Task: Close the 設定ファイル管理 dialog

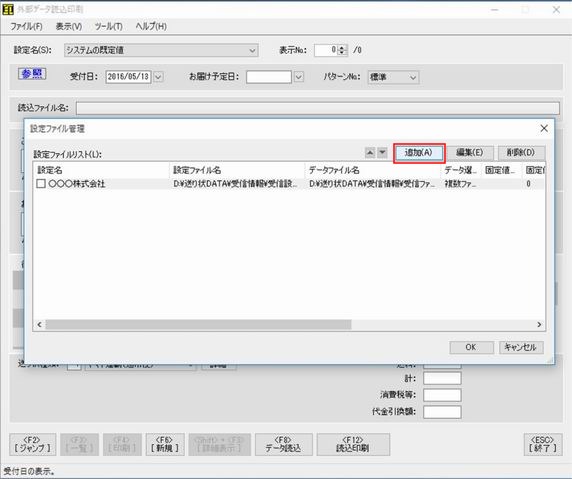Action: click(544, 128)
